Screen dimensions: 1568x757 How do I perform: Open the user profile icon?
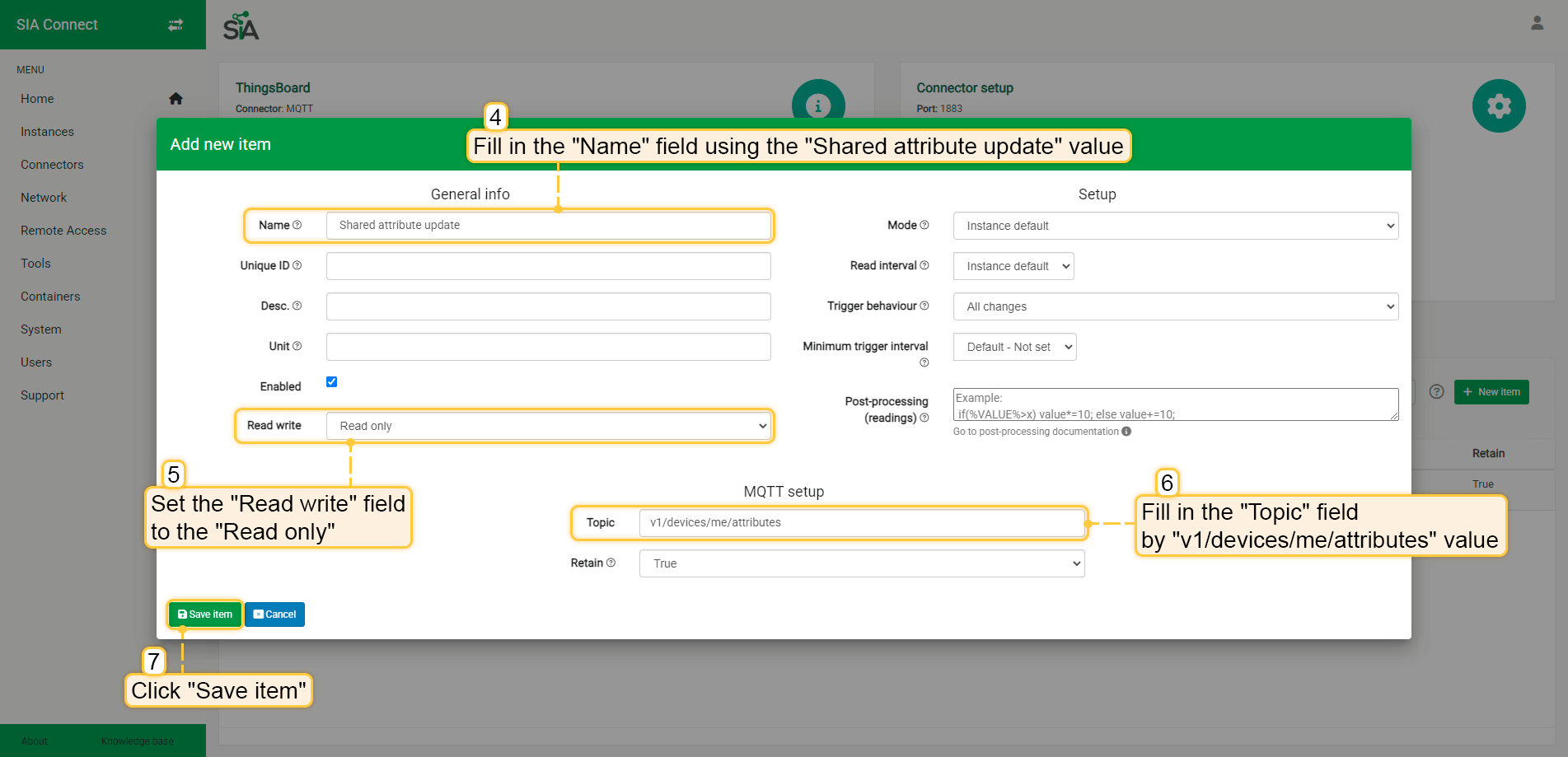pyautogui.click(x=1537, y=23)
